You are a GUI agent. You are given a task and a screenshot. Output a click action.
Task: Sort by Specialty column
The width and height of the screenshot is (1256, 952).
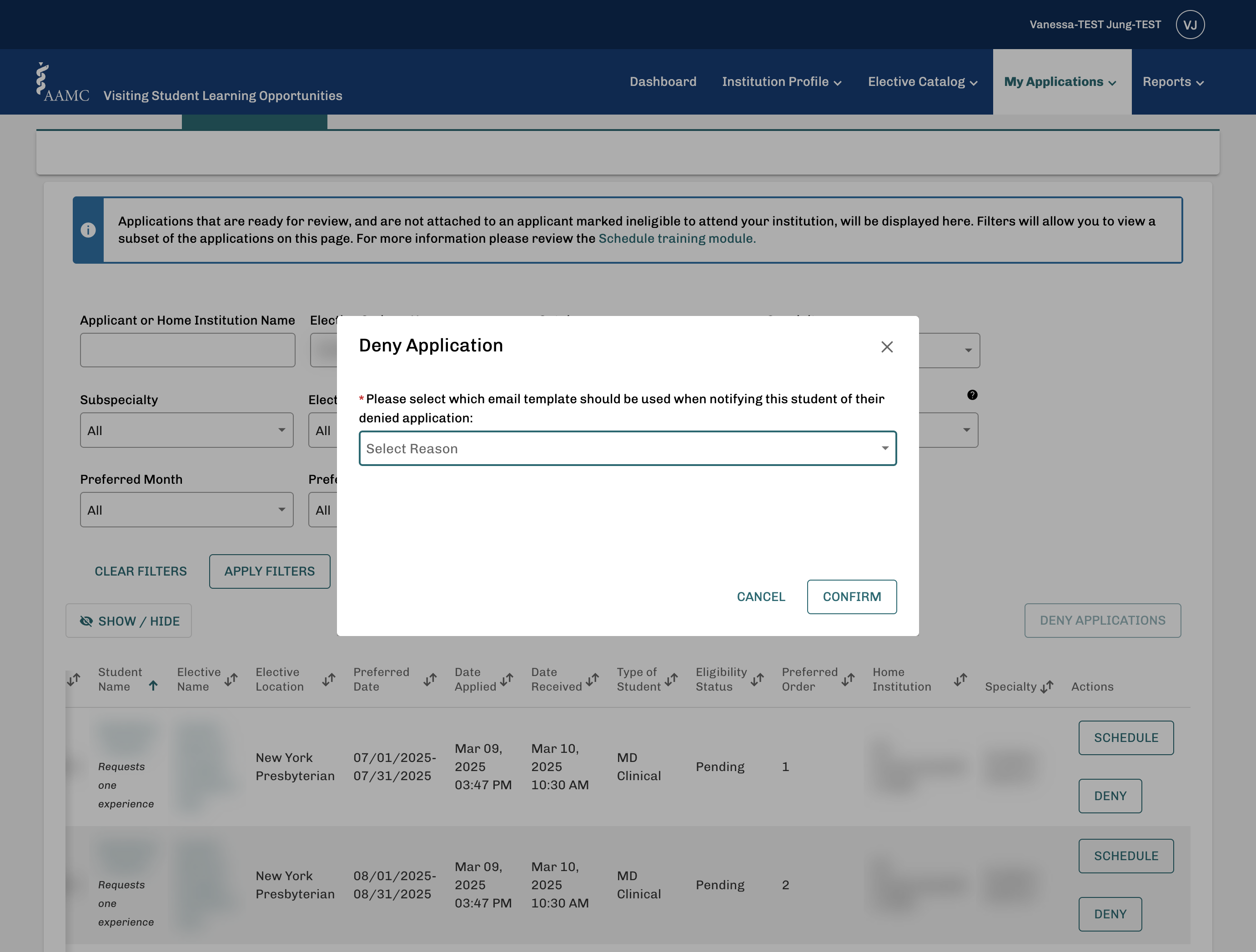click(1046, 686)
